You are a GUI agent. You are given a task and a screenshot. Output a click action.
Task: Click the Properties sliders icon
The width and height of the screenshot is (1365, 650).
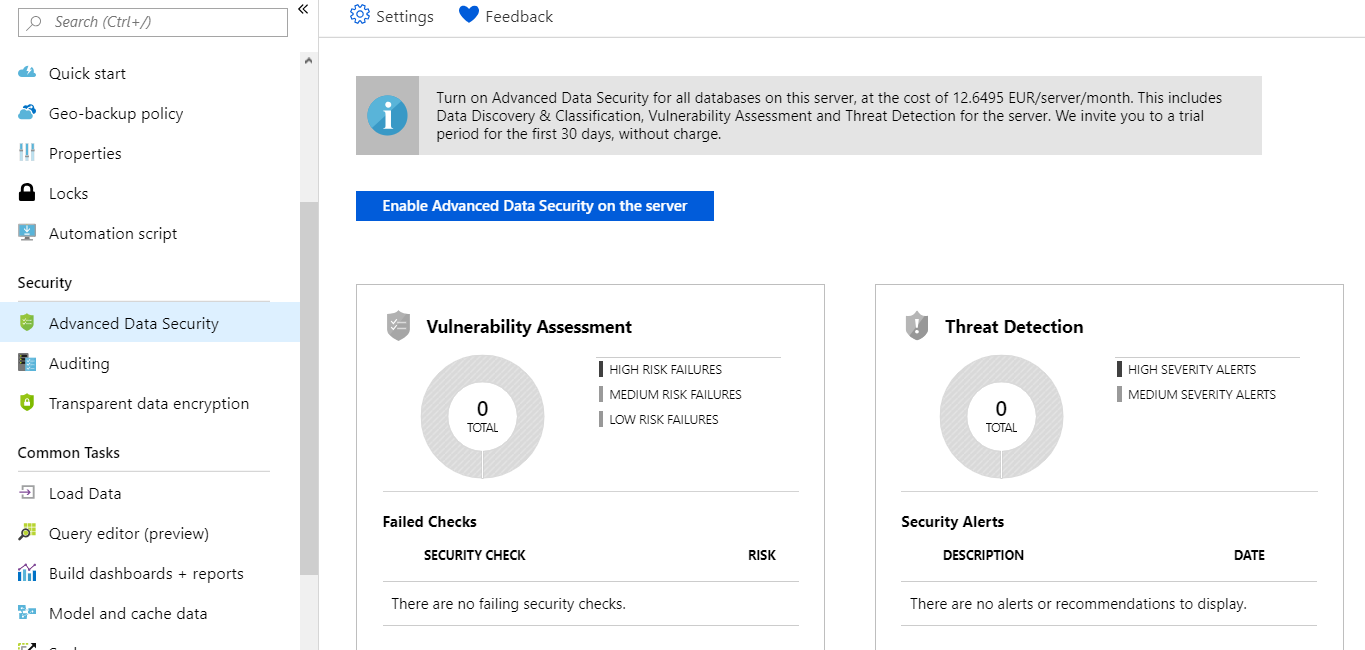tap(28, 153)
